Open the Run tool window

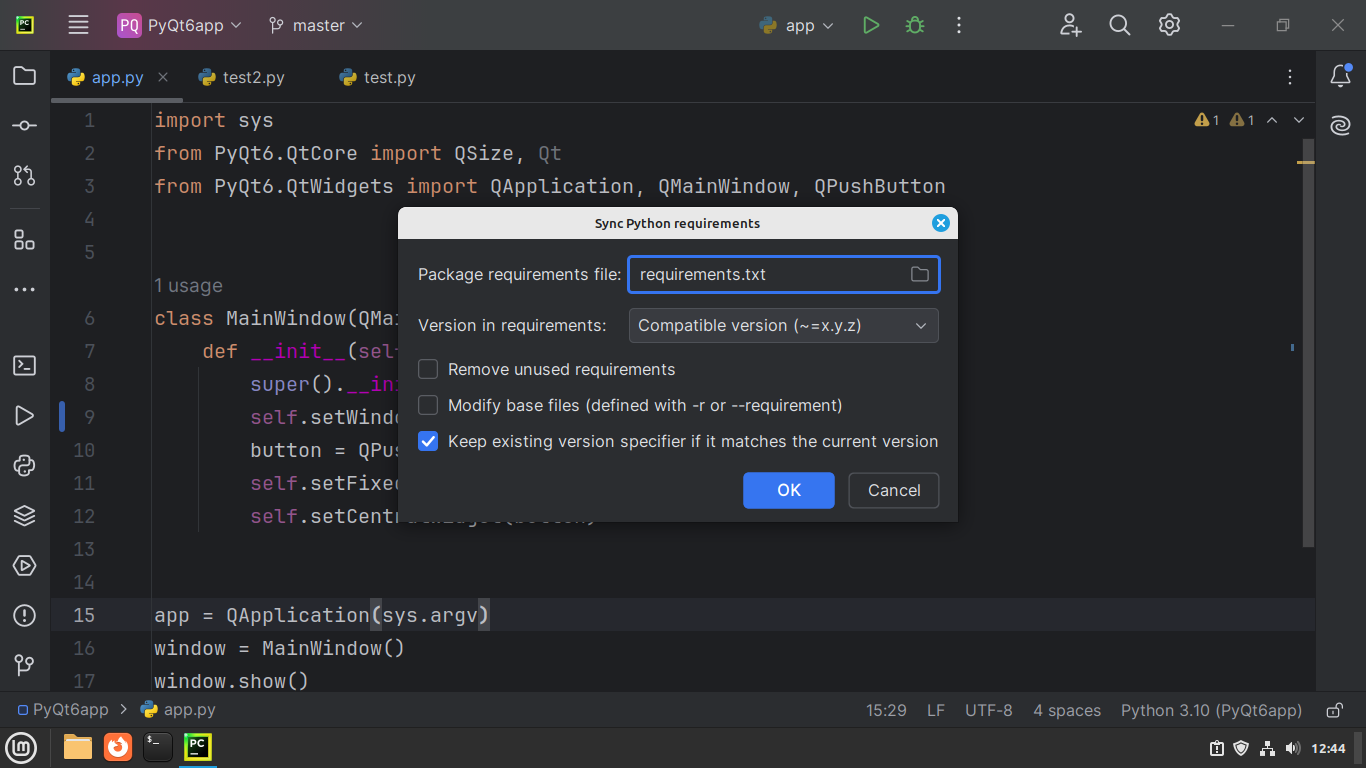25,416
